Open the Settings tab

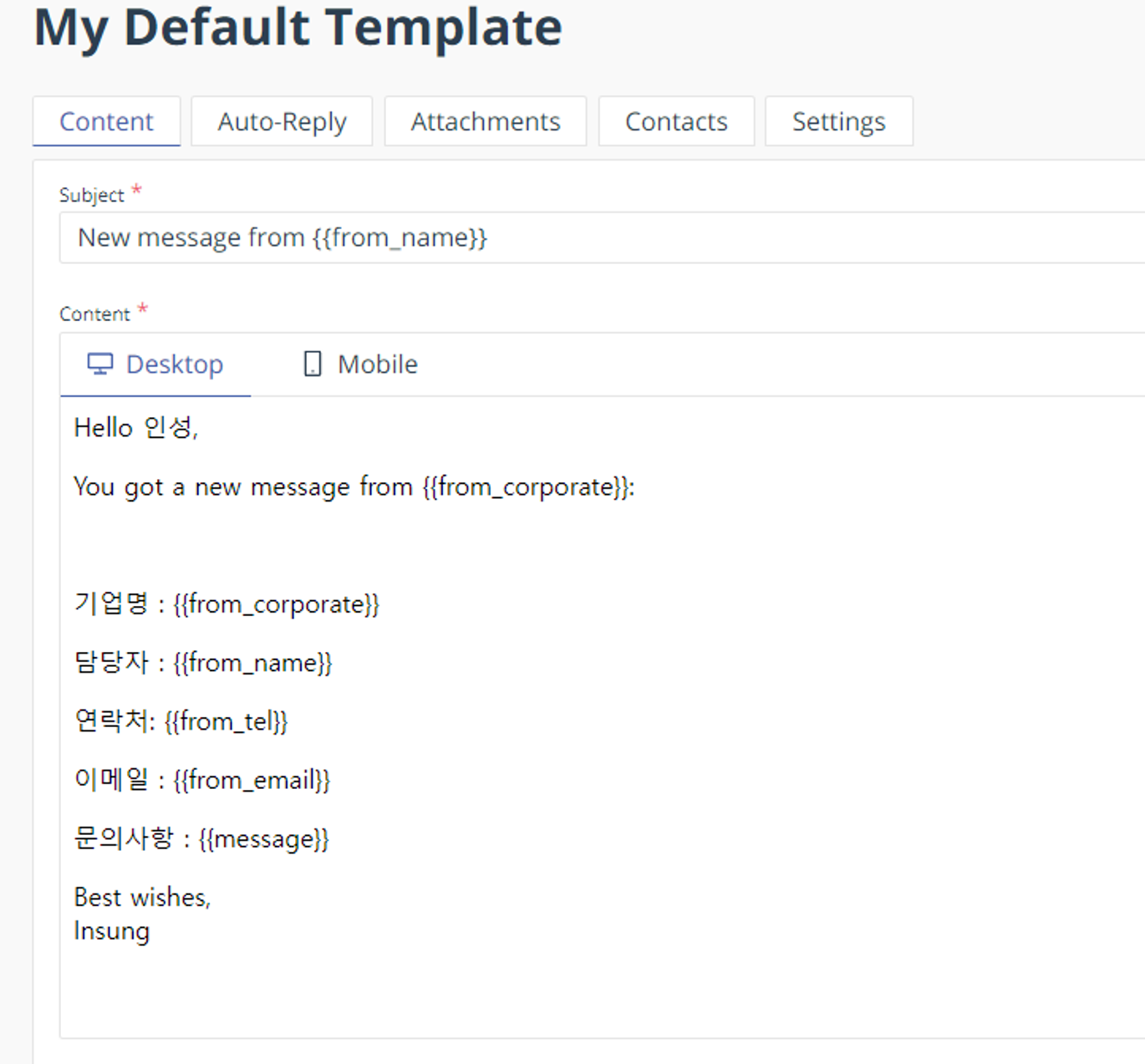[x=838, y=122]
